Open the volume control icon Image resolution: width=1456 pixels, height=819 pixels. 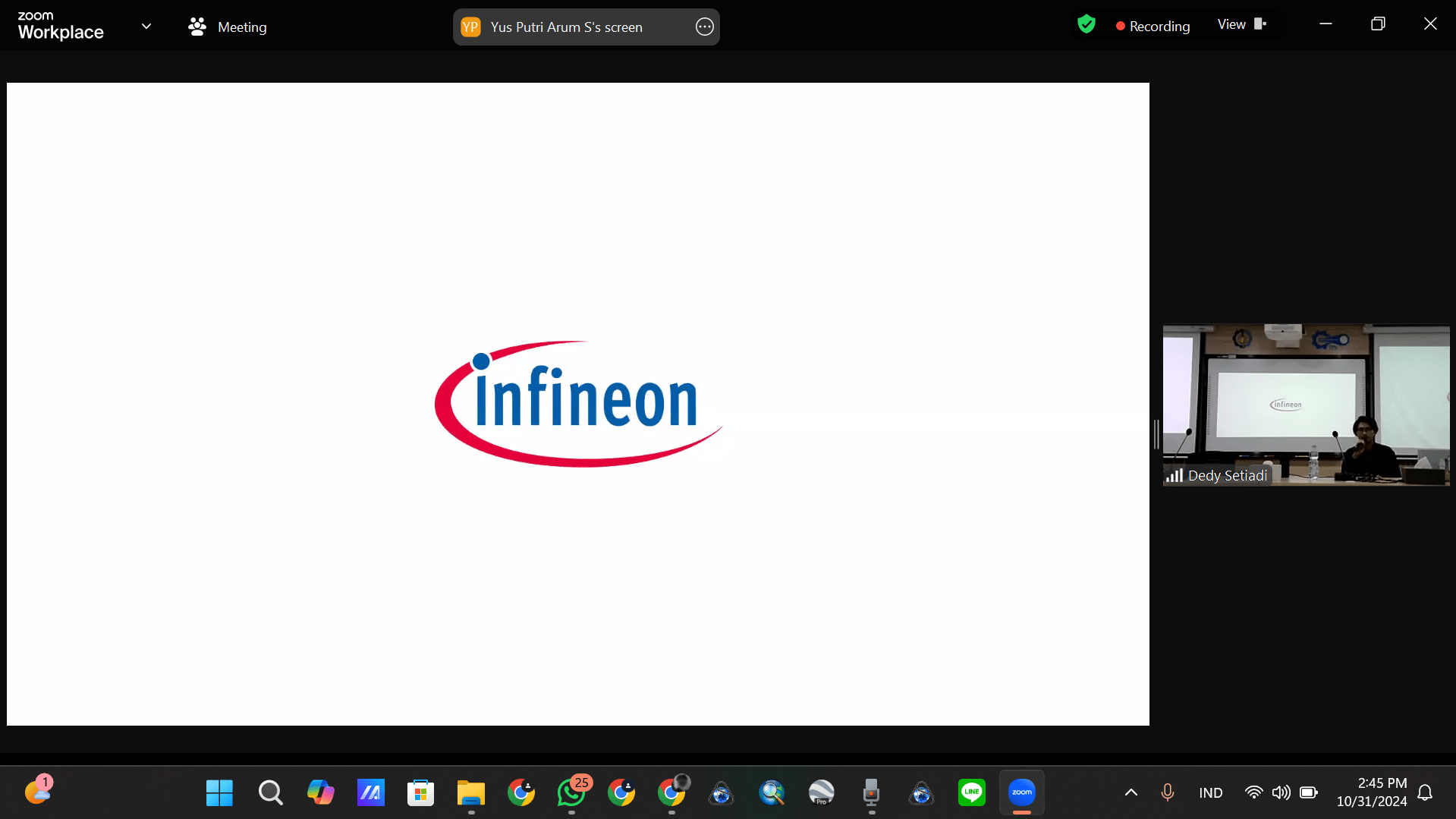click(x=1281, y=792)
